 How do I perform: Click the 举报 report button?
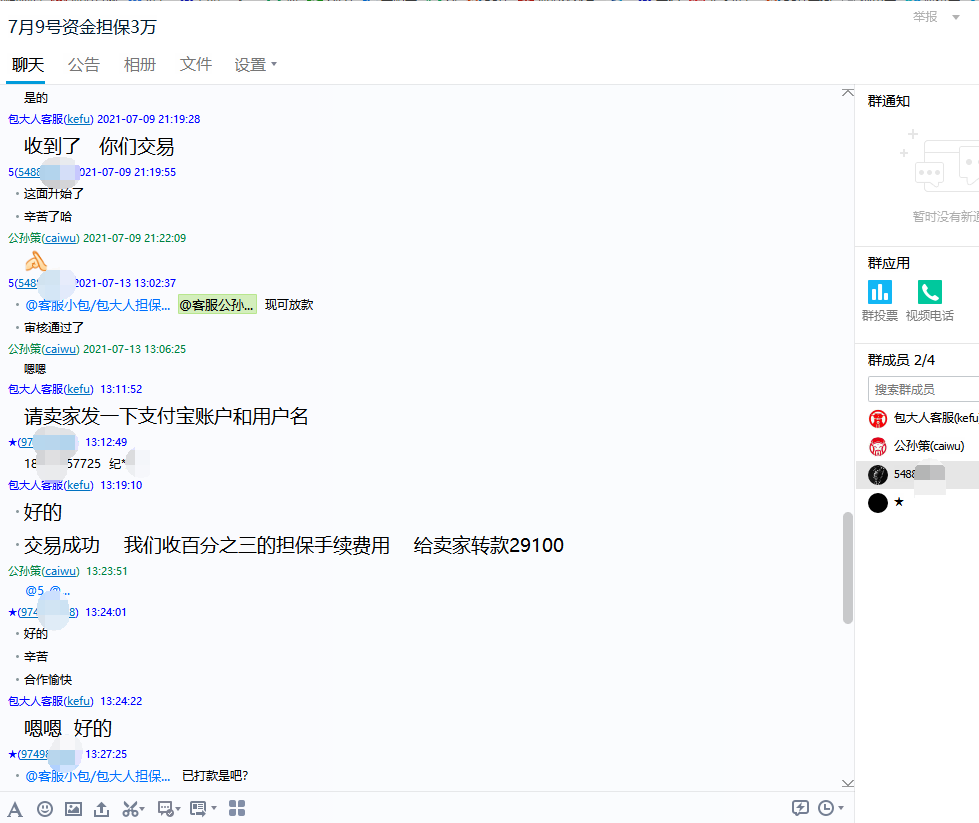[x=925, y=17]
